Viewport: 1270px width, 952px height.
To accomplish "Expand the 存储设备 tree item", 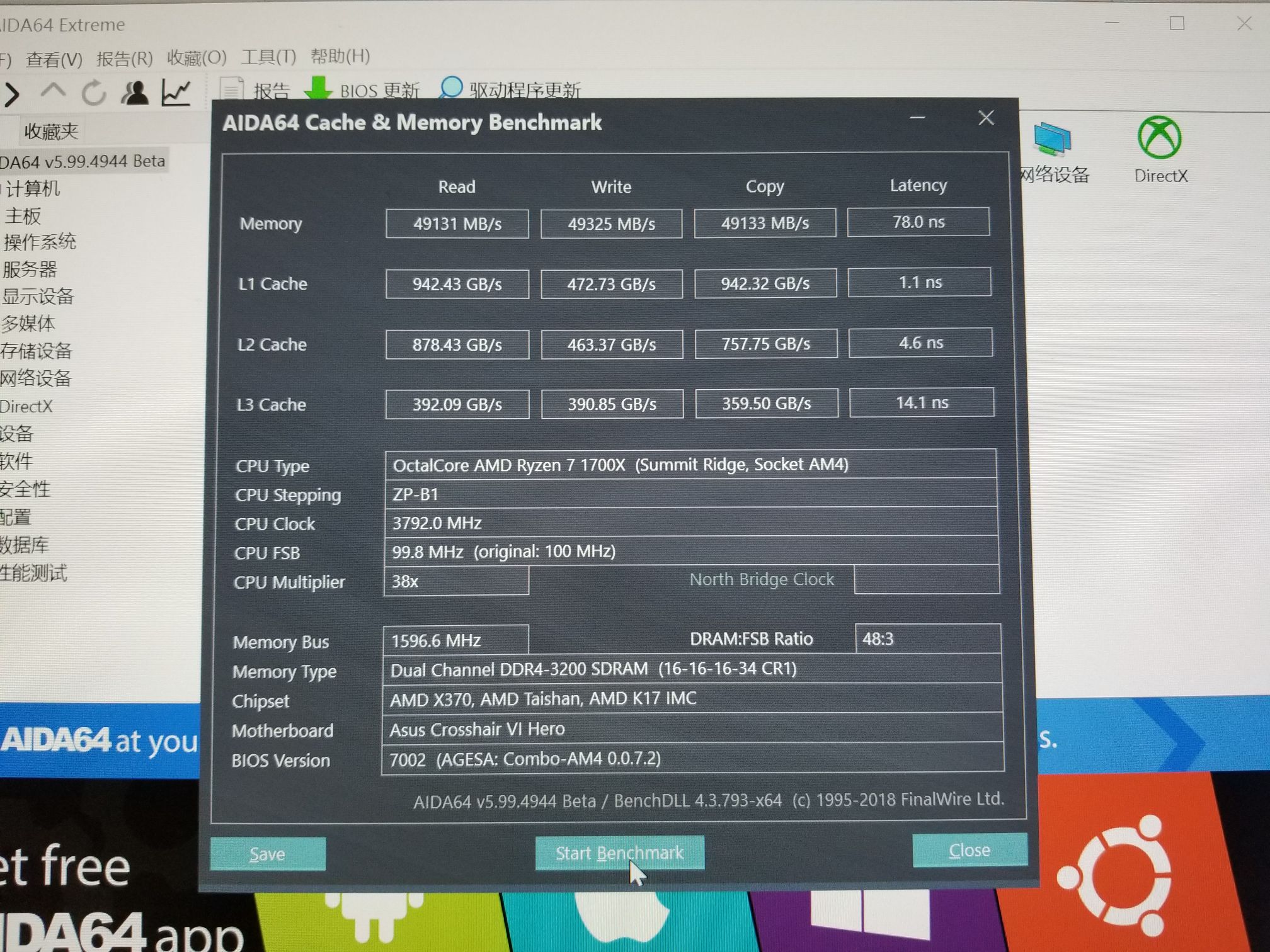I will click(x=37, y=351).
